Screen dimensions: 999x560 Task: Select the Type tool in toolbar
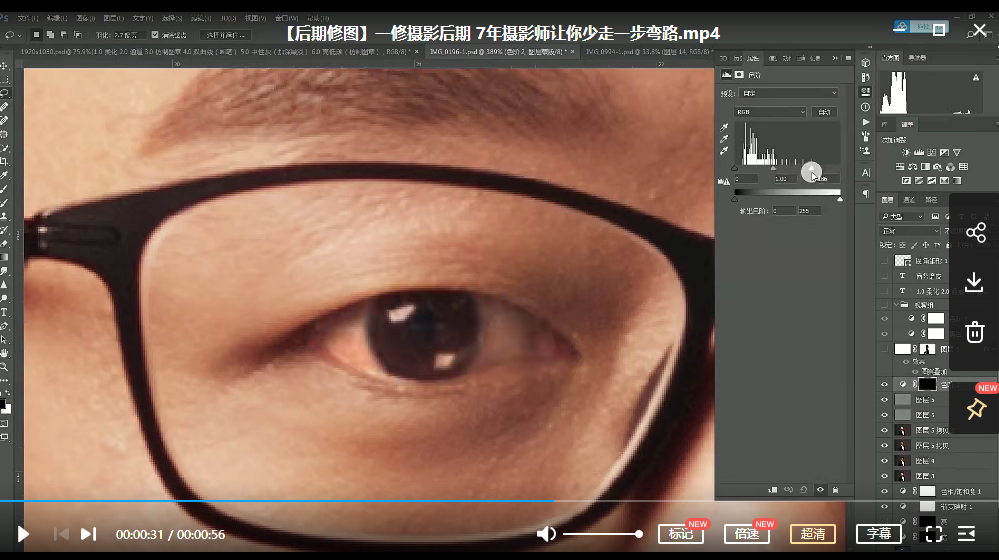(4, 312)
